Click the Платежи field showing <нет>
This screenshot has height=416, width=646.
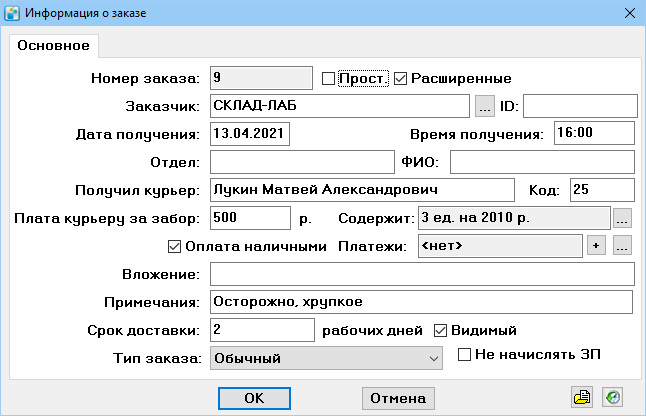[x=500, y=246]
